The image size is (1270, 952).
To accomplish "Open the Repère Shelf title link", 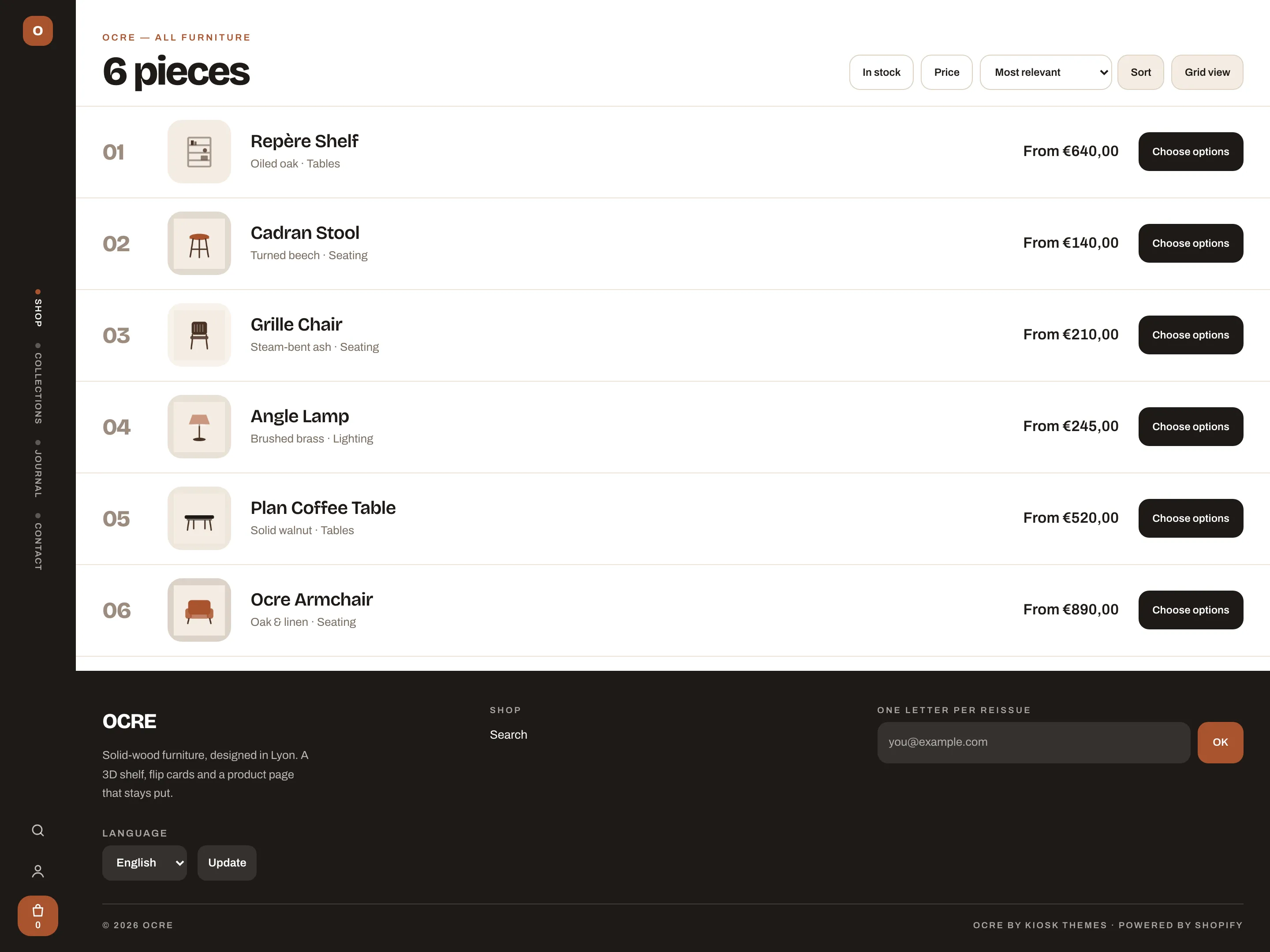I will [x=304, y=141].
